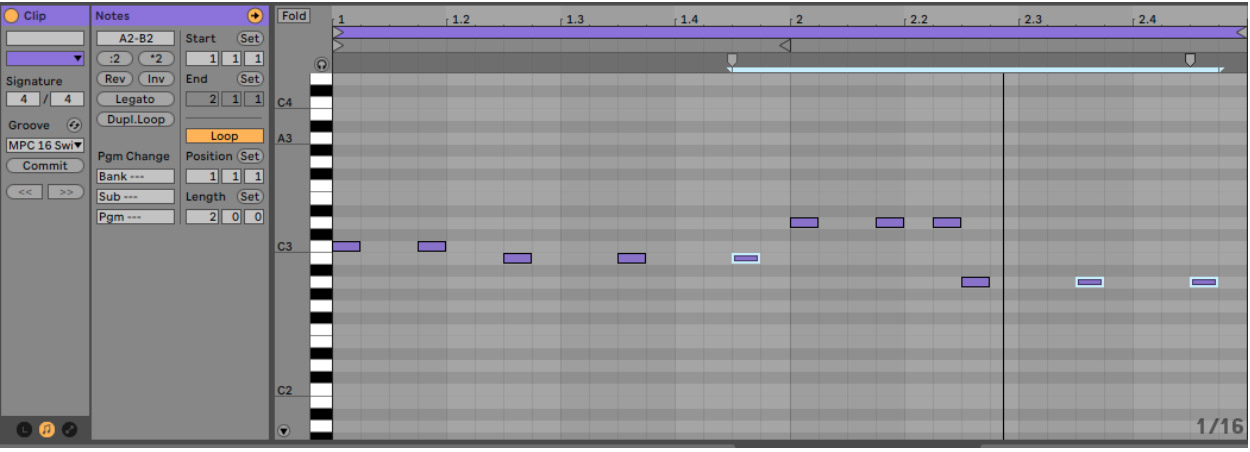Click the first C3 note at bar 1
This screenshot has width=1250, height=452.
pos(346,246)
